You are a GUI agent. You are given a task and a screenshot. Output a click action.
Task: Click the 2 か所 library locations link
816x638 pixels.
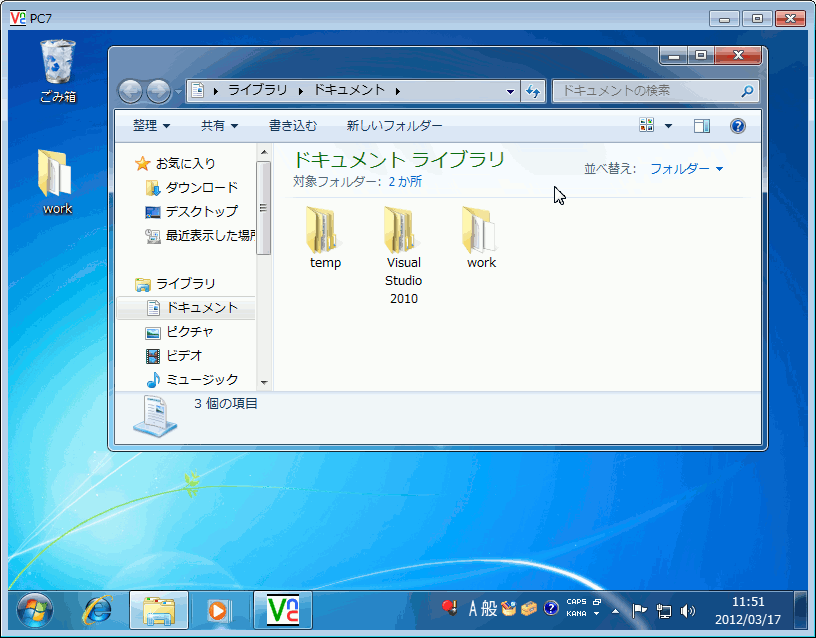(x=404, y=182)
